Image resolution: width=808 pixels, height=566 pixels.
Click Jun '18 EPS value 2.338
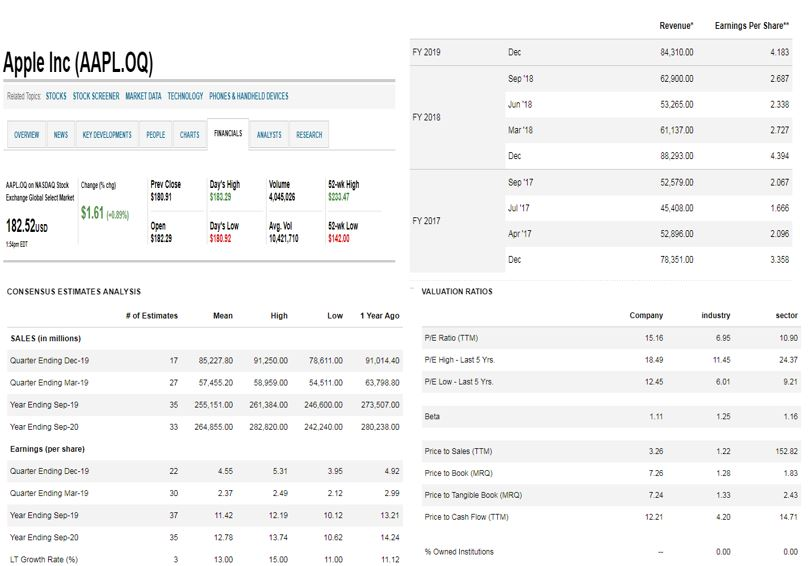tap(779, 104)
